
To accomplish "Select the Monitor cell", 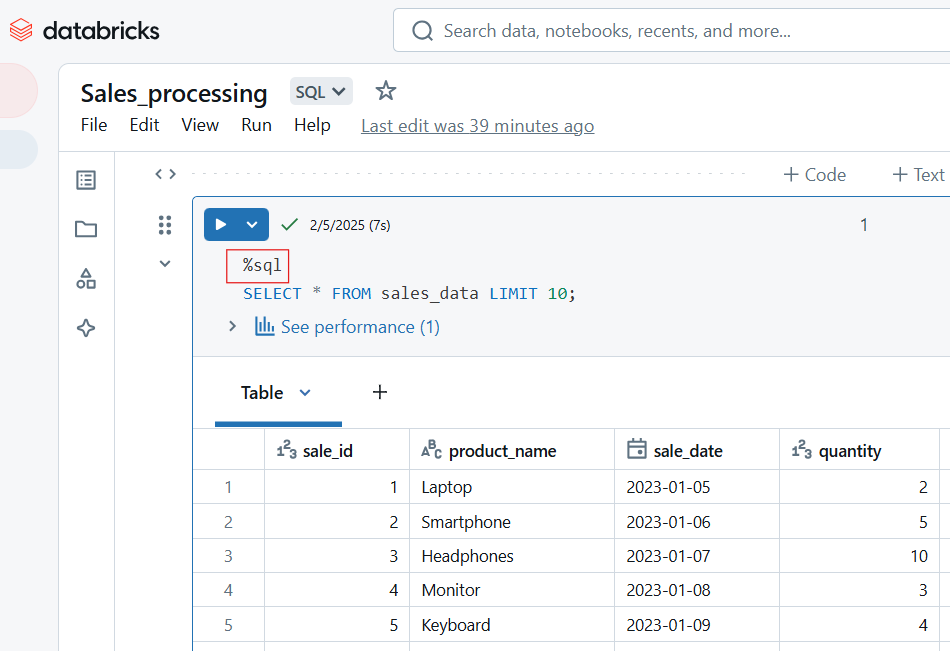I will pyautogui.click(x=512, y=590).
